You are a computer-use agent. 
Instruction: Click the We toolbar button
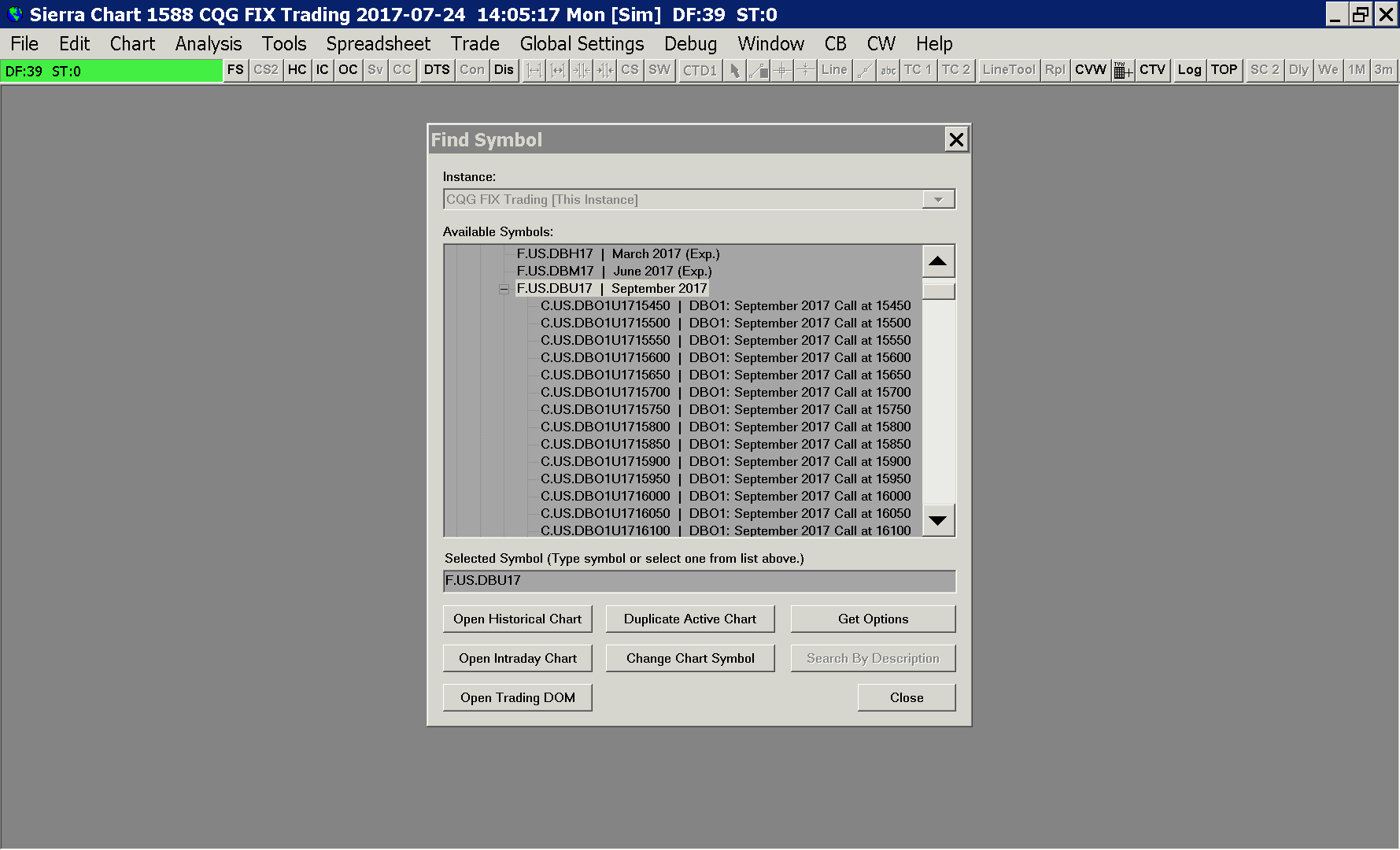point(1328,70)
